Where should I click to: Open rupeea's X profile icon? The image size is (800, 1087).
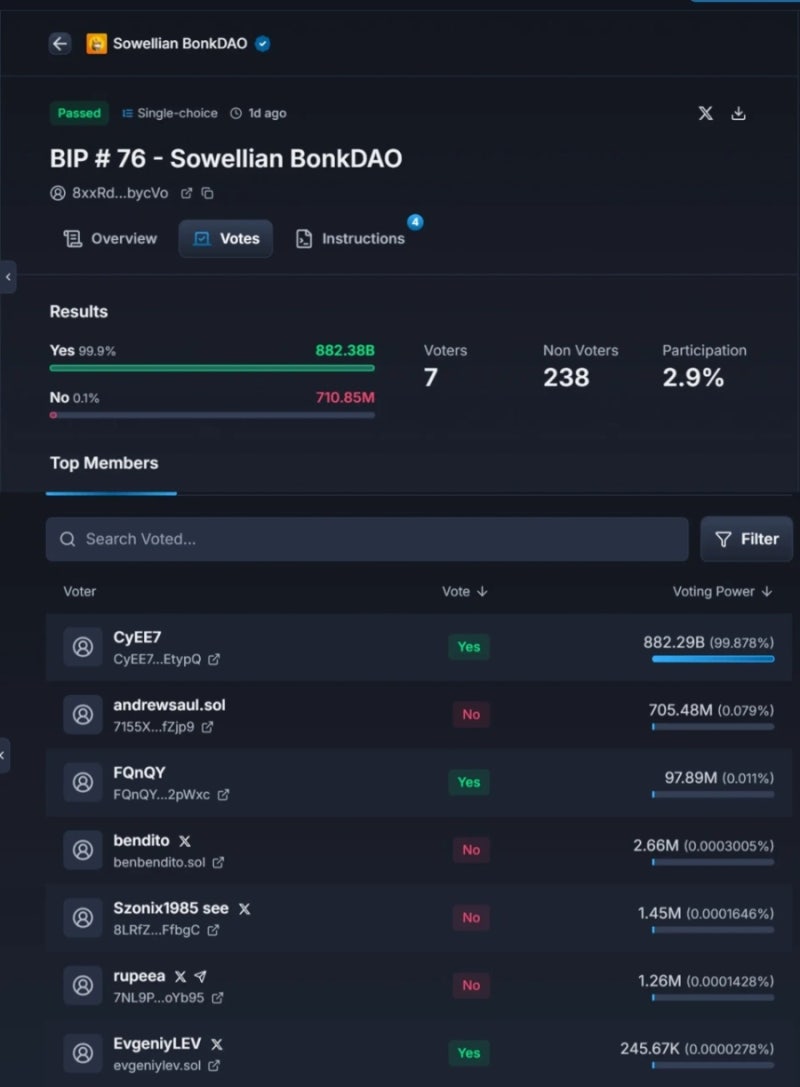click(x=180, y=976)
